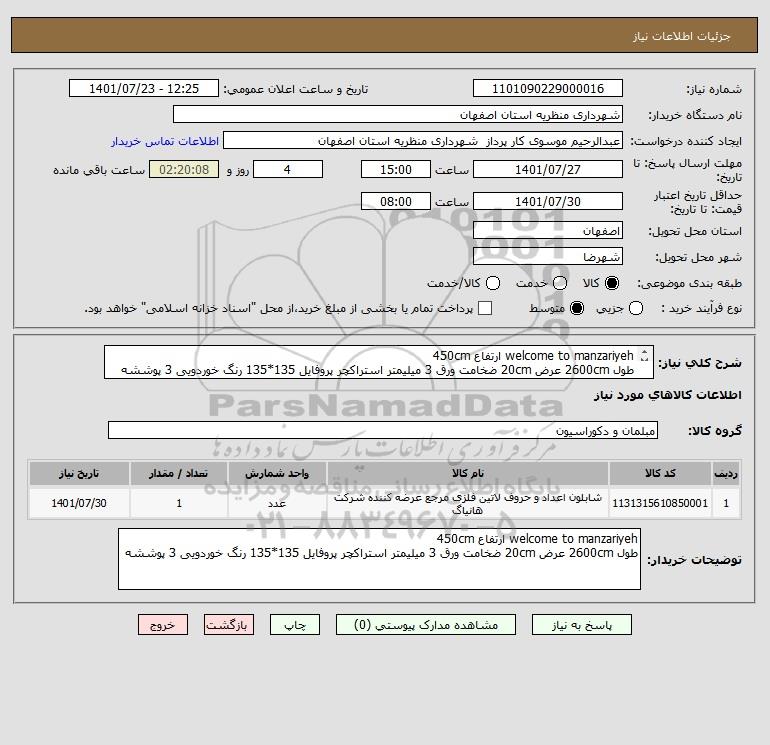The image size is (770, 745).
Task: Click the 'چاپ' print button
Action: pos(295,625)
